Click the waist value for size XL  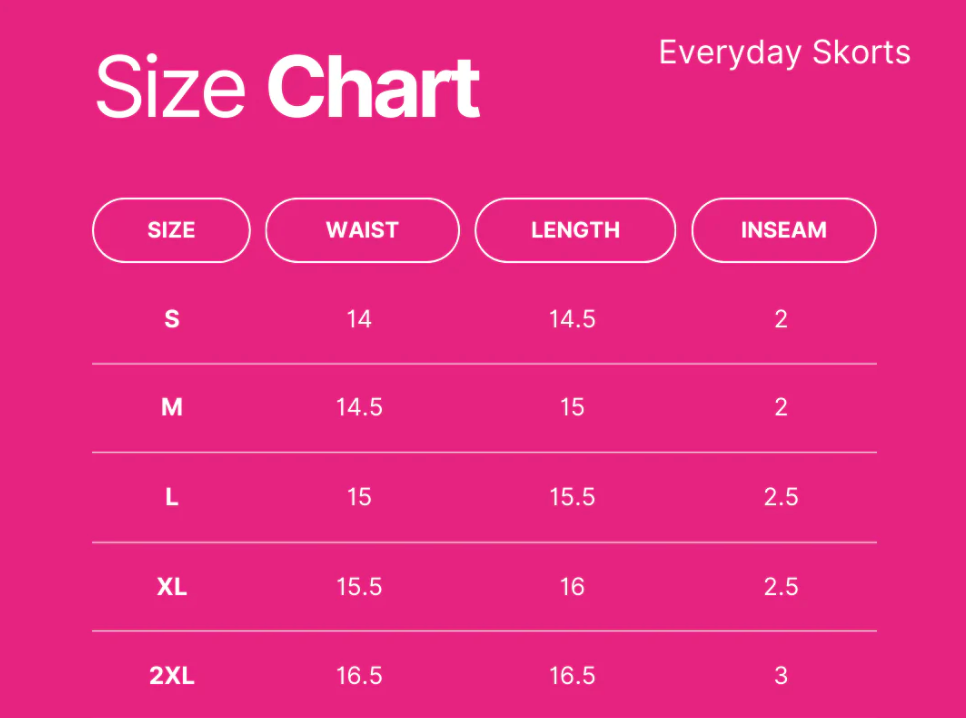click(359, 586)
